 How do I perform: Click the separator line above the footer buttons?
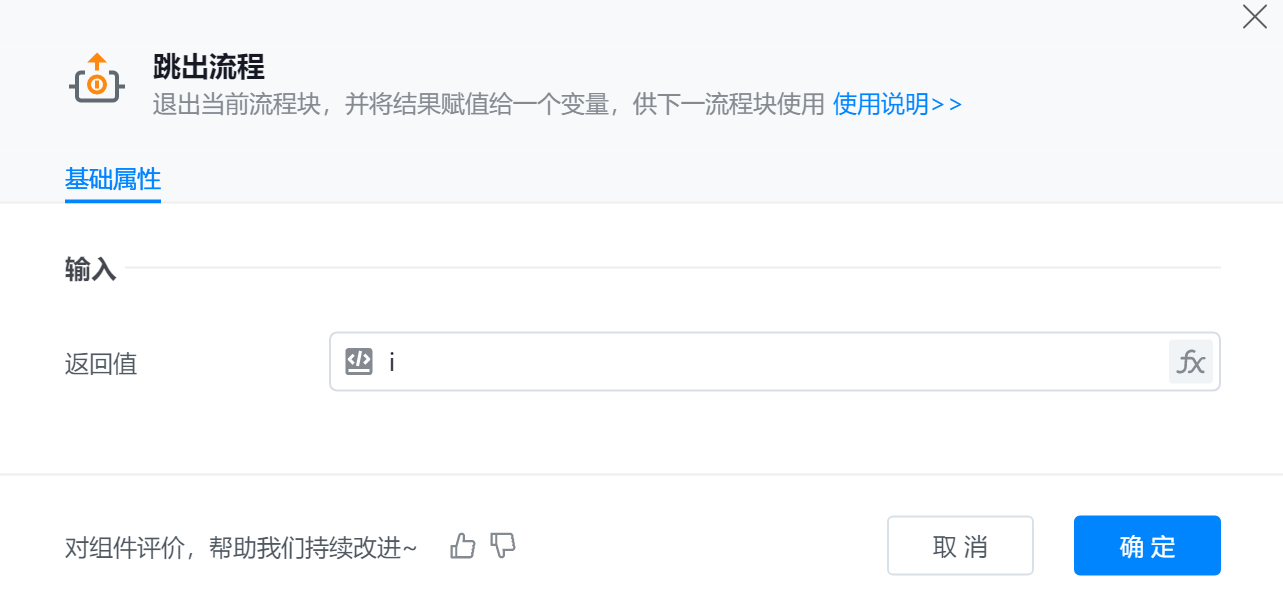point(641,474)
